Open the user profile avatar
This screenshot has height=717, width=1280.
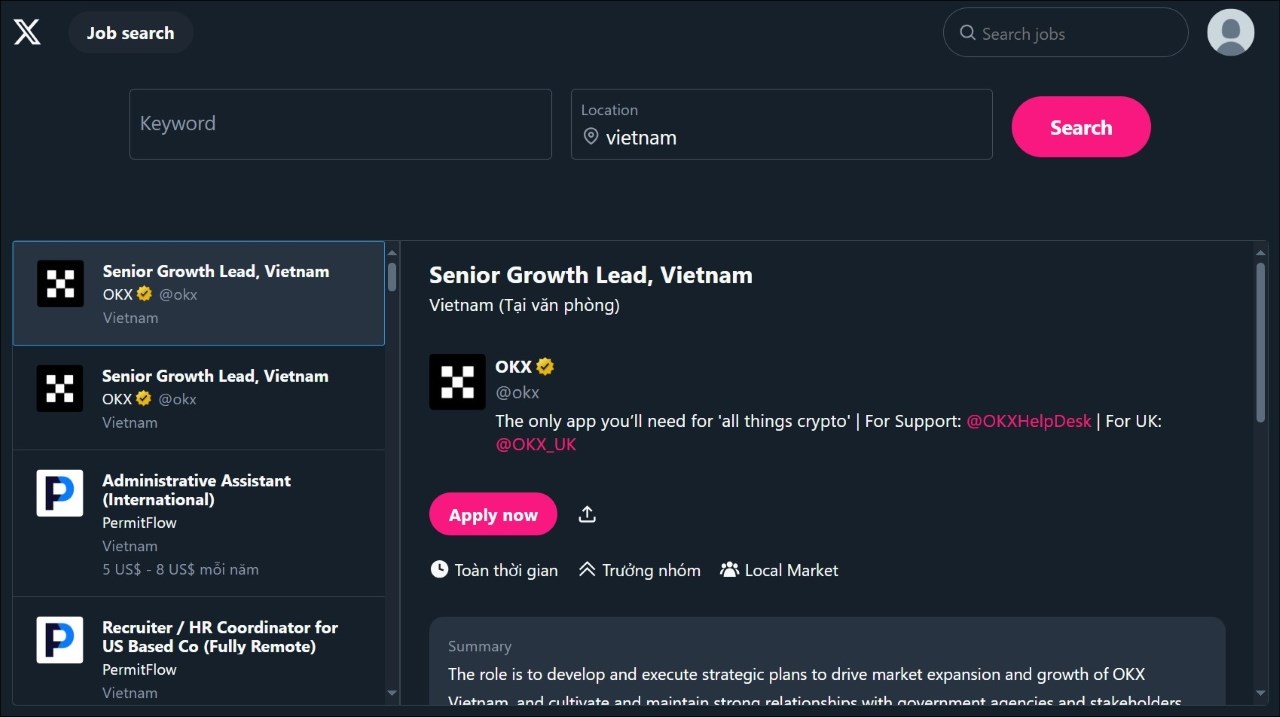[1231, 32]
